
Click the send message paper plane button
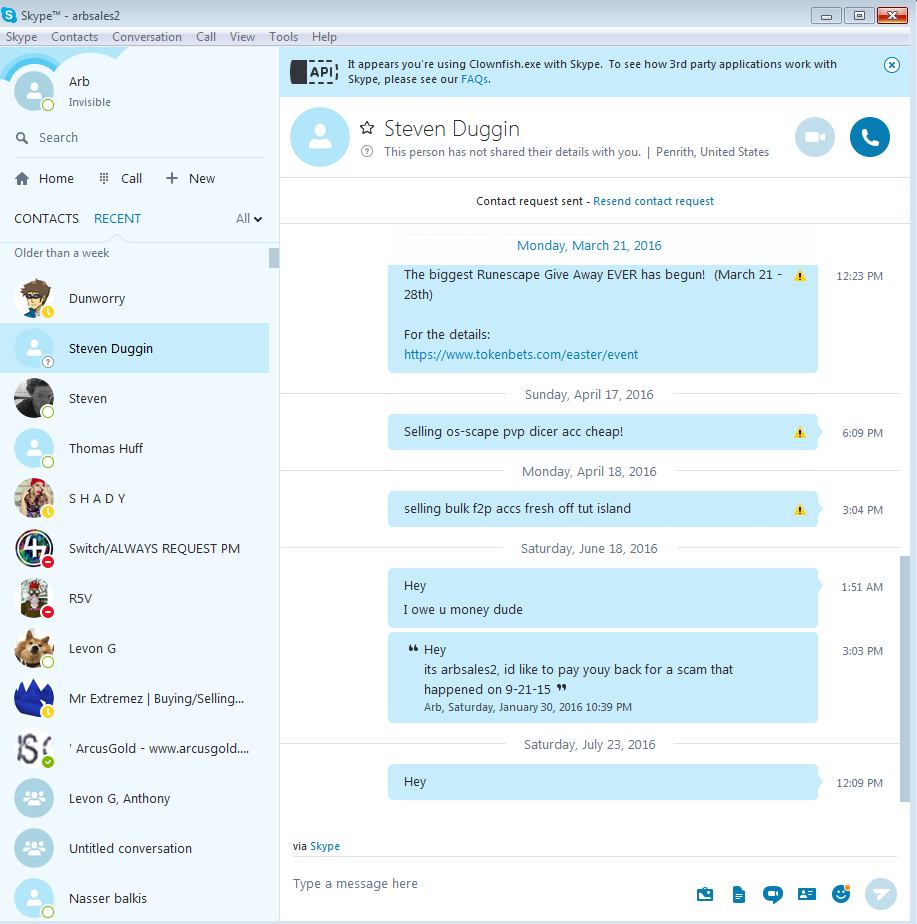pyautogui.click(x=880, y=893)
